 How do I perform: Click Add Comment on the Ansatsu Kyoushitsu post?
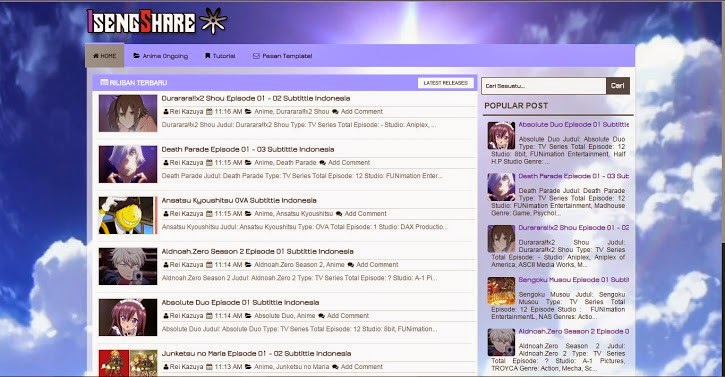click(366, 214)
